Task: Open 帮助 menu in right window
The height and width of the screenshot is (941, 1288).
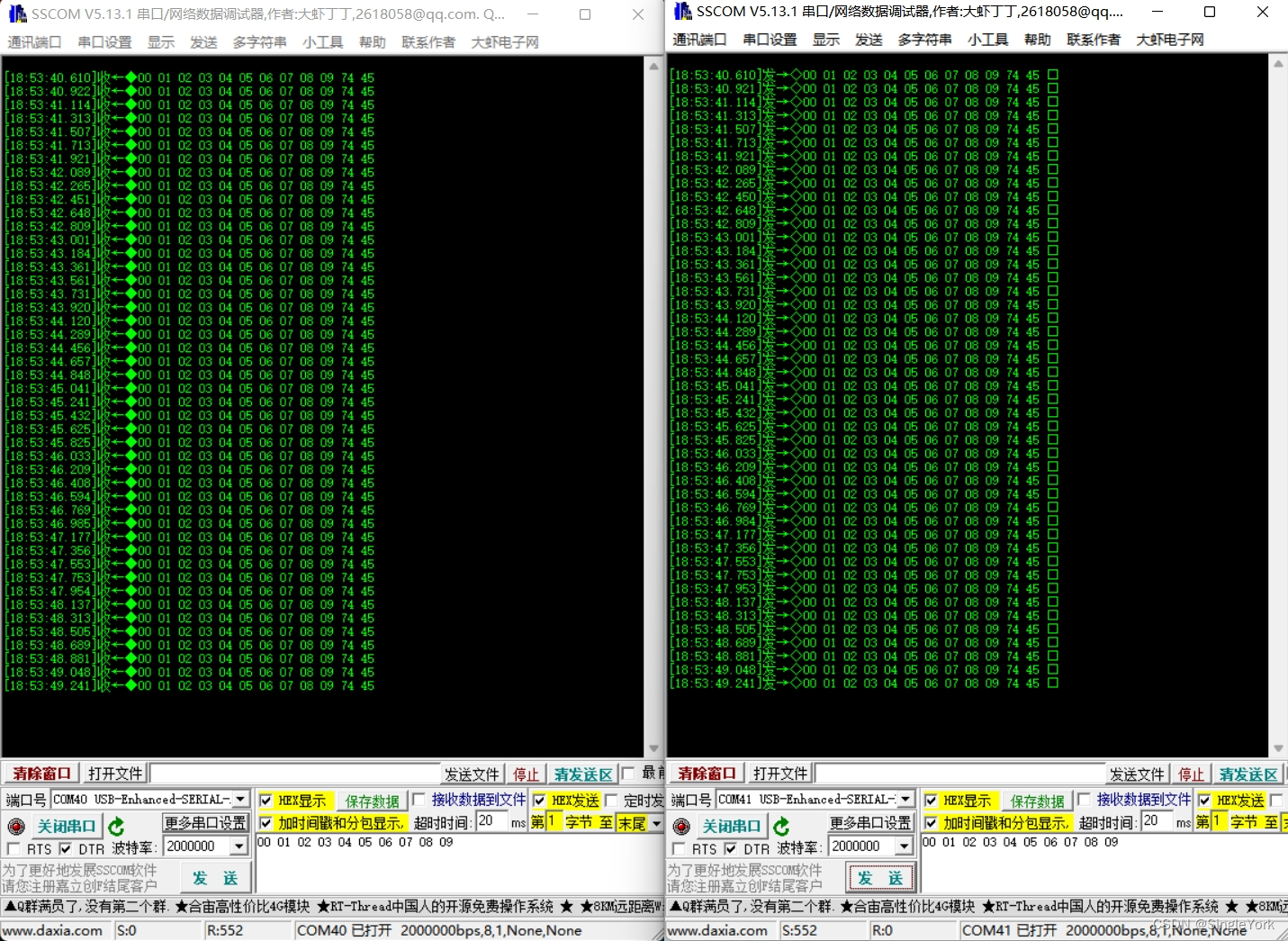Action: (1038, 40)
